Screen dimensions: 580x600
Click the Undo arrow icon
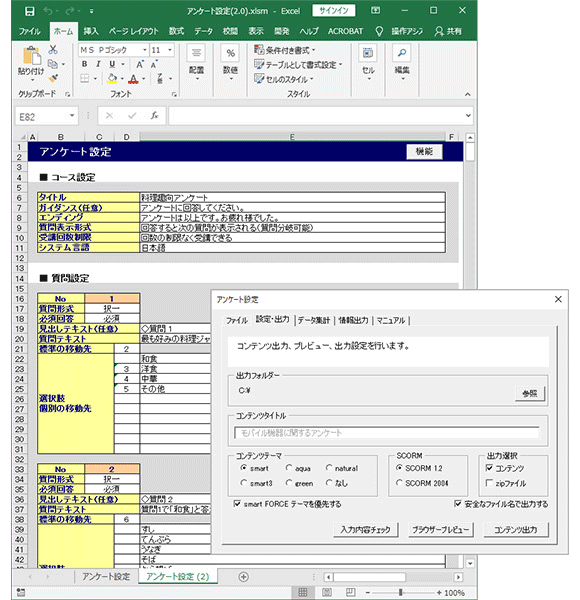click(x=48, y=11)
